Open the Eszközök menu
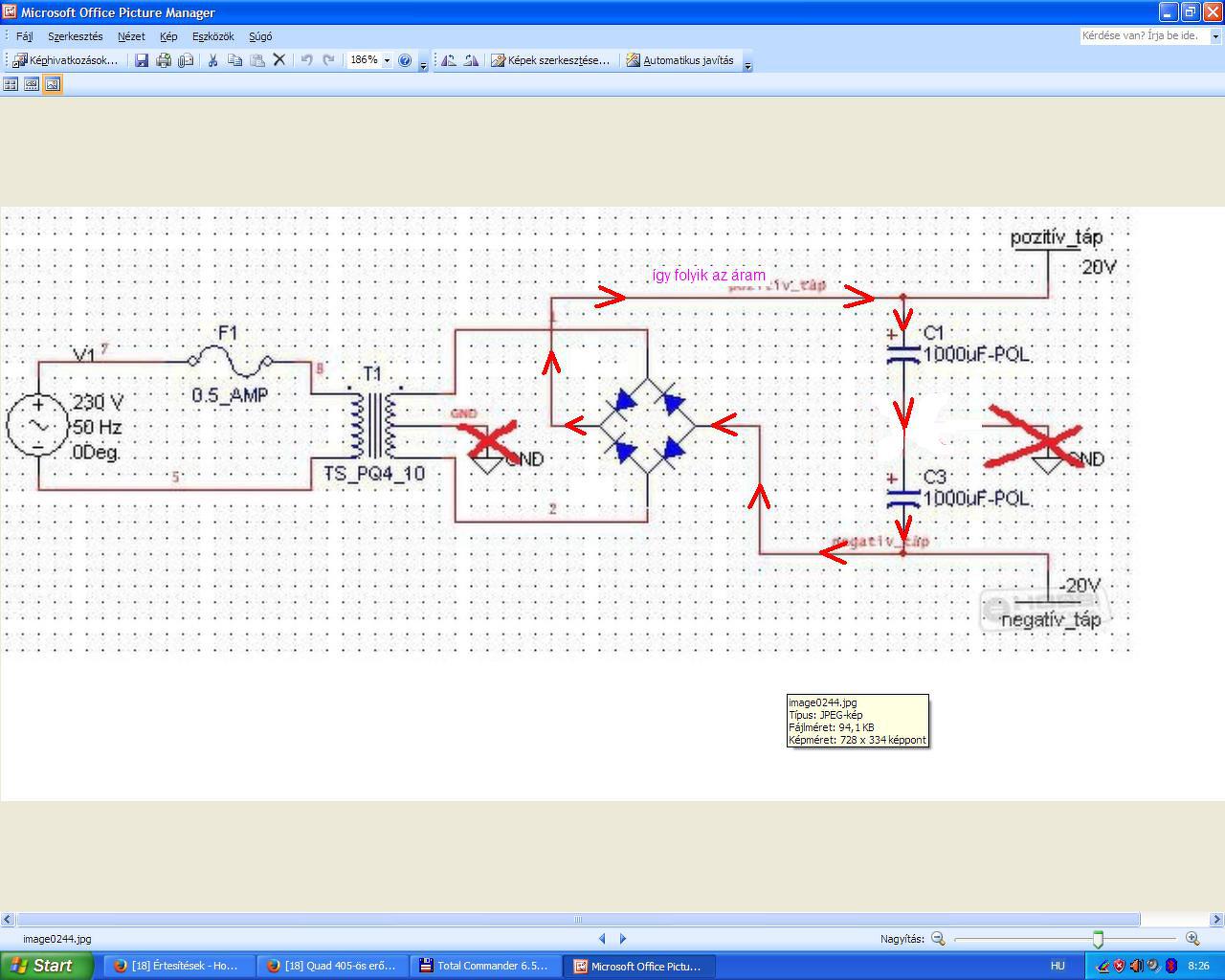Image resolution: width=1225 pixels, height=980 pixels. (213, 36)
